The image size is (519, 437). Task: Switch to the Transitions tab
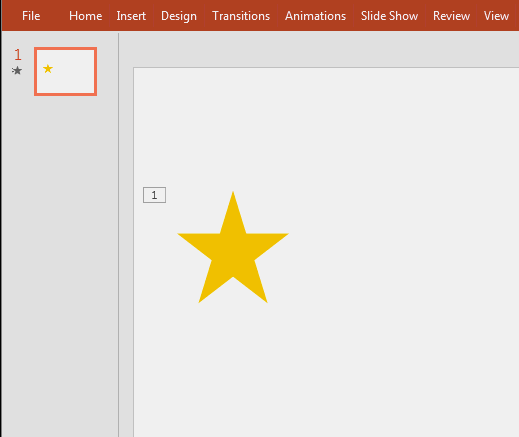(241, 16)
